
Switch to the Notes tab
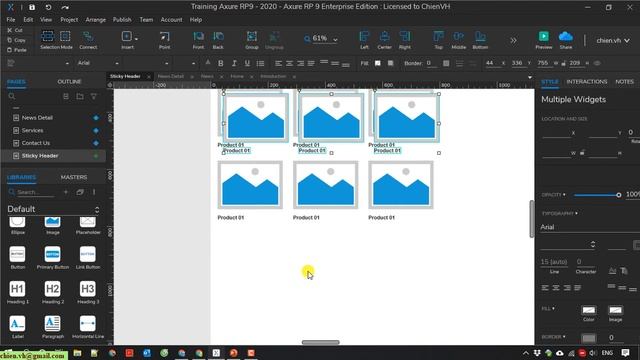pos(624,82)
